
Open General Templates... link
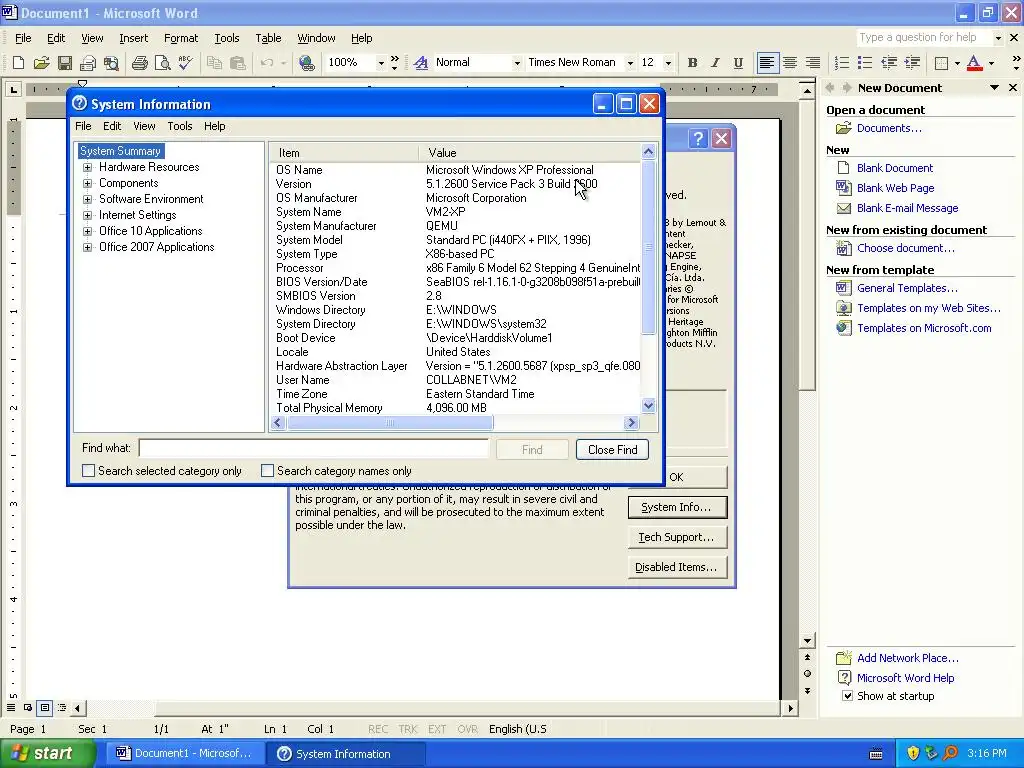point(907,288)
